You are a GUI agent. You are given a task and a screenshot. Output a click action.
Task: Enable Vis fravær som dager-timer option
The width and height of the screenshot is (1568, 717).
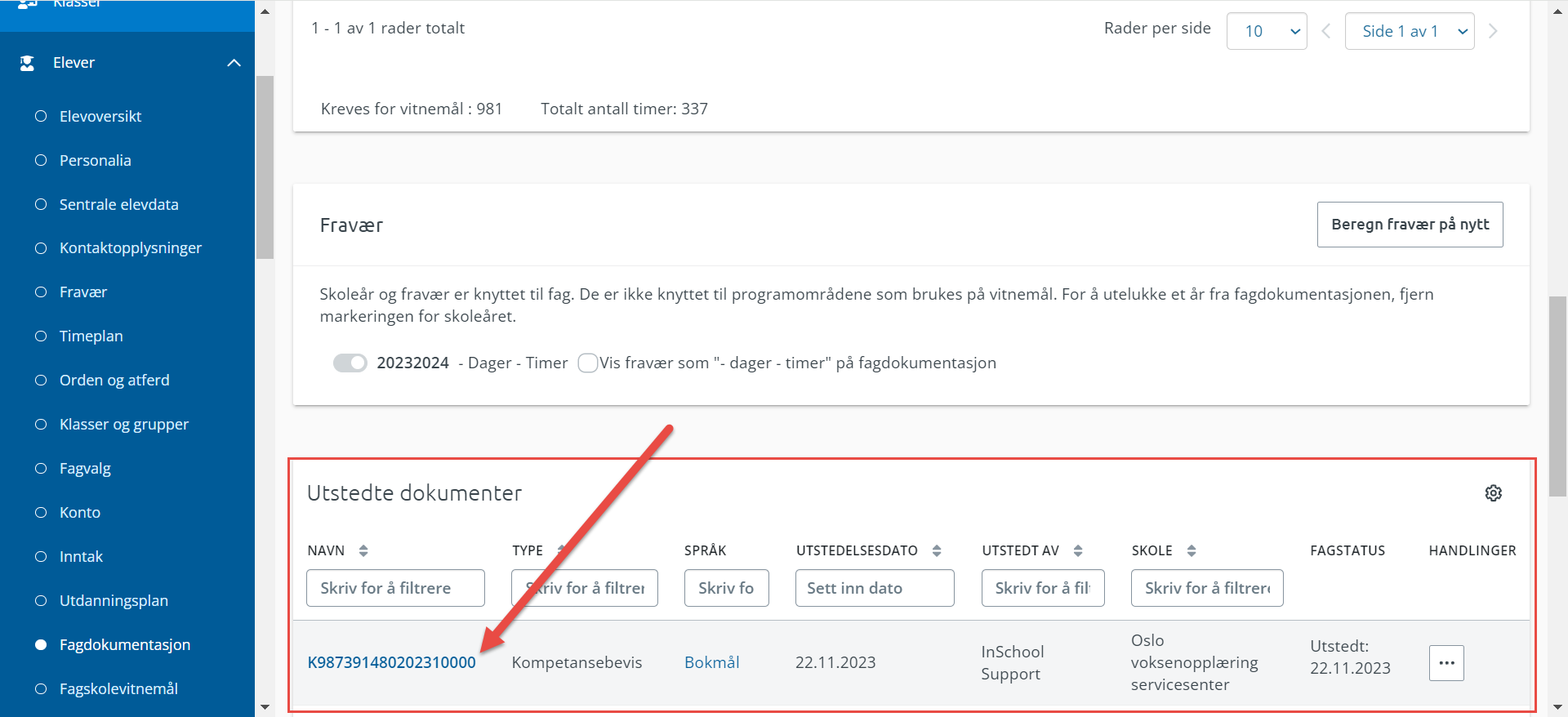[x=587, y=363]
